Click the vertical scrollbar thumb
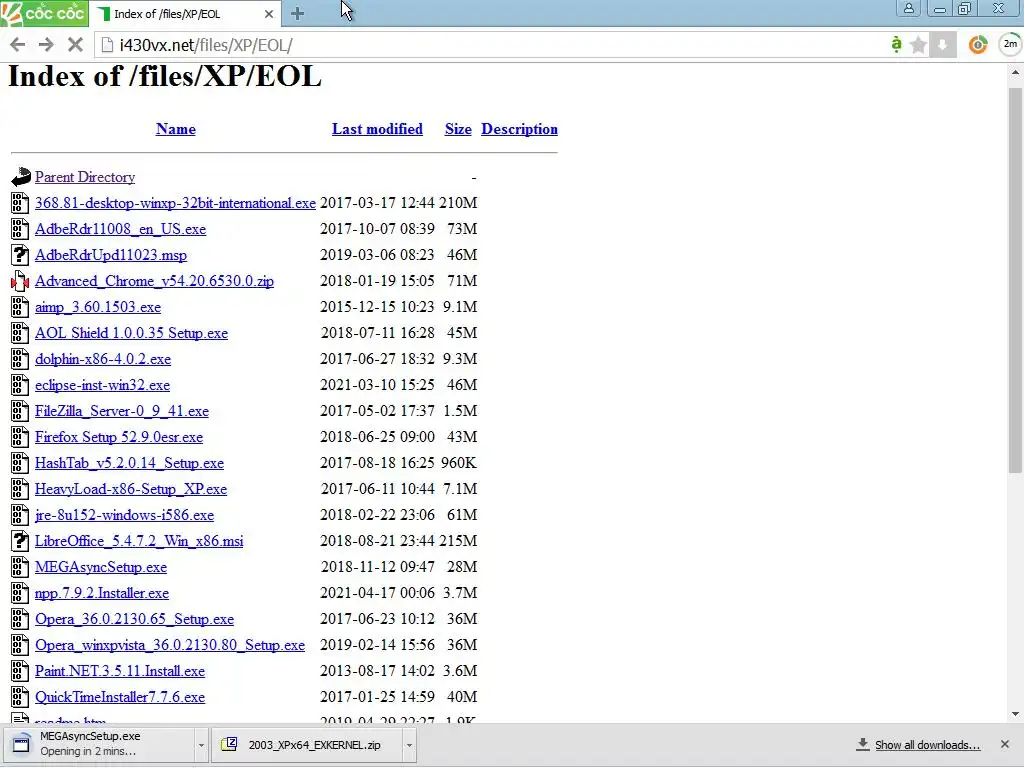 tap(1015, 280)
